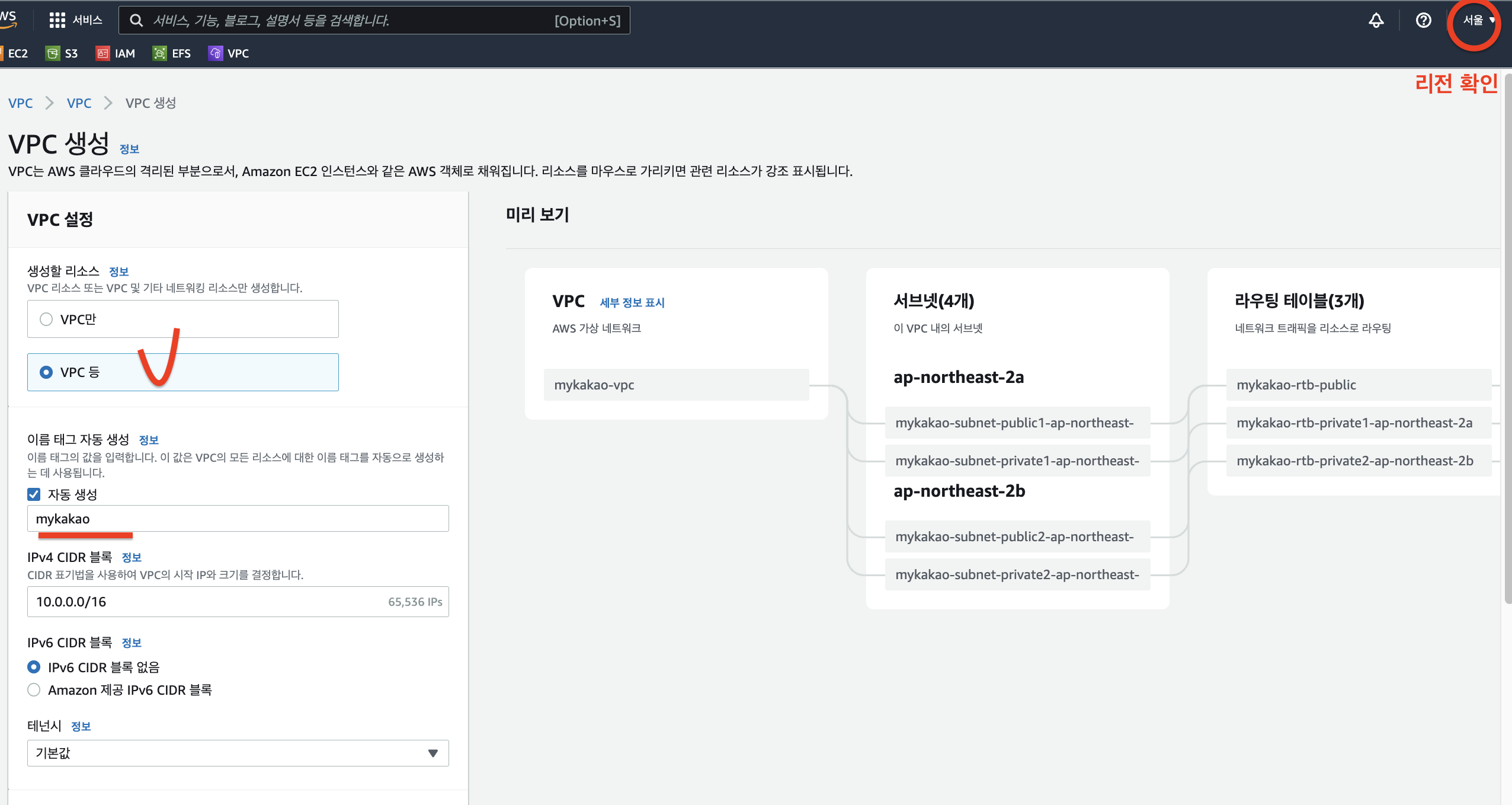The image size is (1512, 805).
Task: Select mykakao-rtb-private2-ap-northeast-2b route table
Action: (x=1359, y=461)
